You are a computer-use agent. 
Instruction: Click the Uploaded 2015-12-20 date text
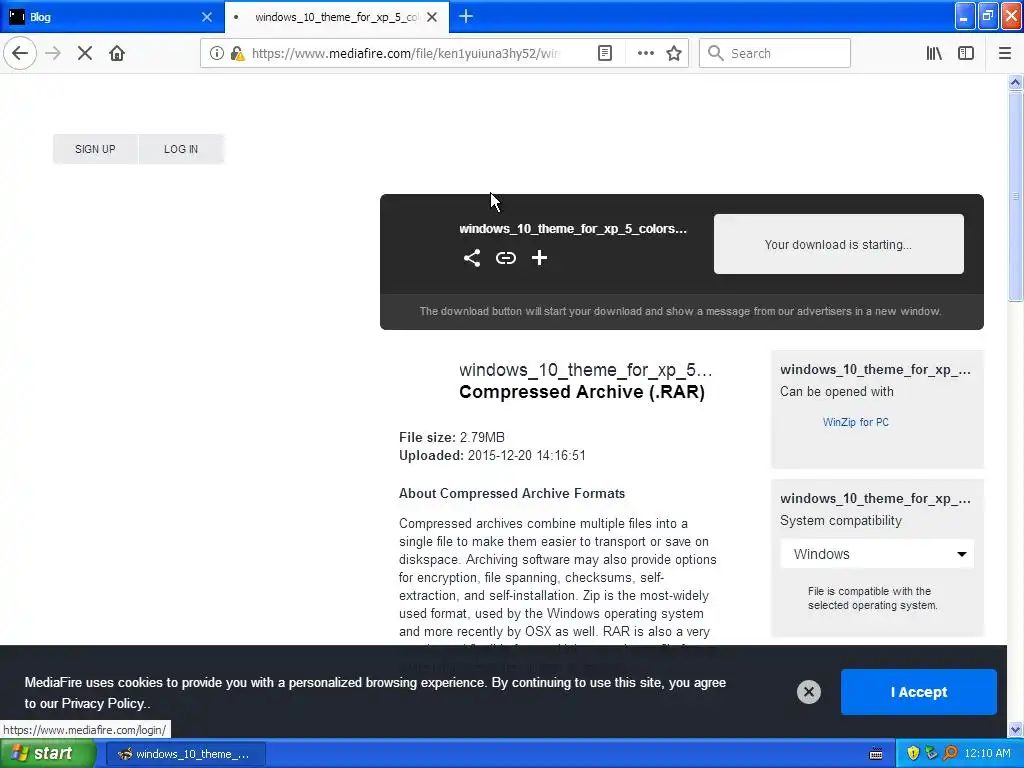pos(492,455)
